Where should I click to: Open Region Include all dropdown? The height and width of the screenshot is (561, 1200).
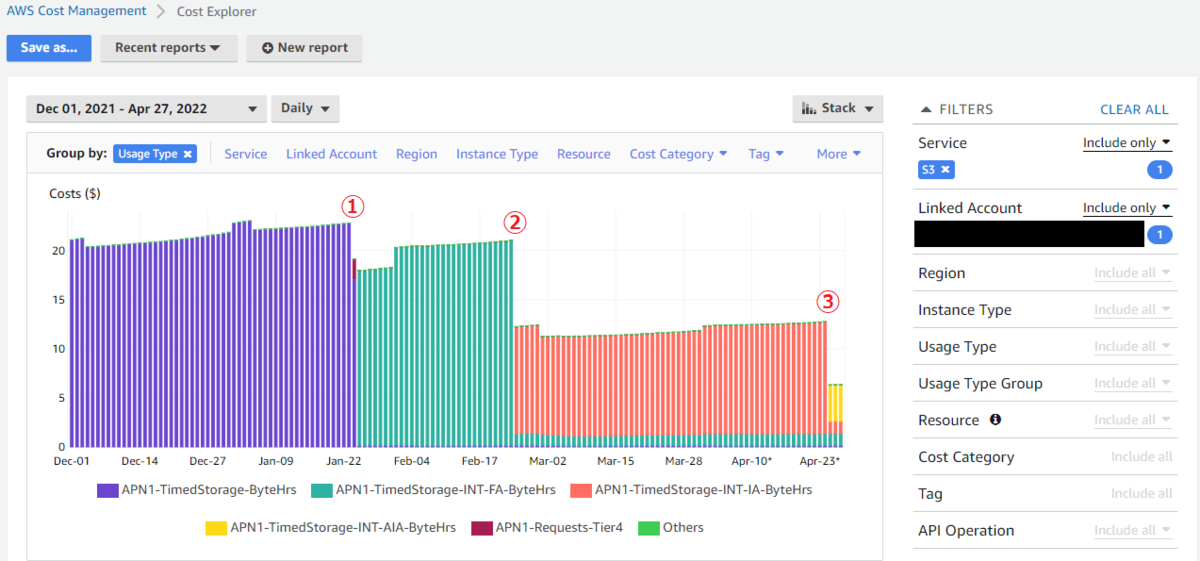[x=1132, y=273]
